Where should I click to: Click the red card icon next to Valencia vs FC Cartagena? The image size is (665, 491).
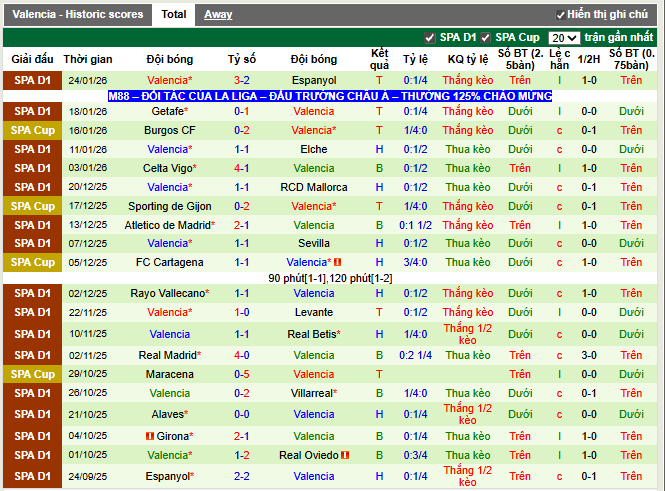(338, 262)
